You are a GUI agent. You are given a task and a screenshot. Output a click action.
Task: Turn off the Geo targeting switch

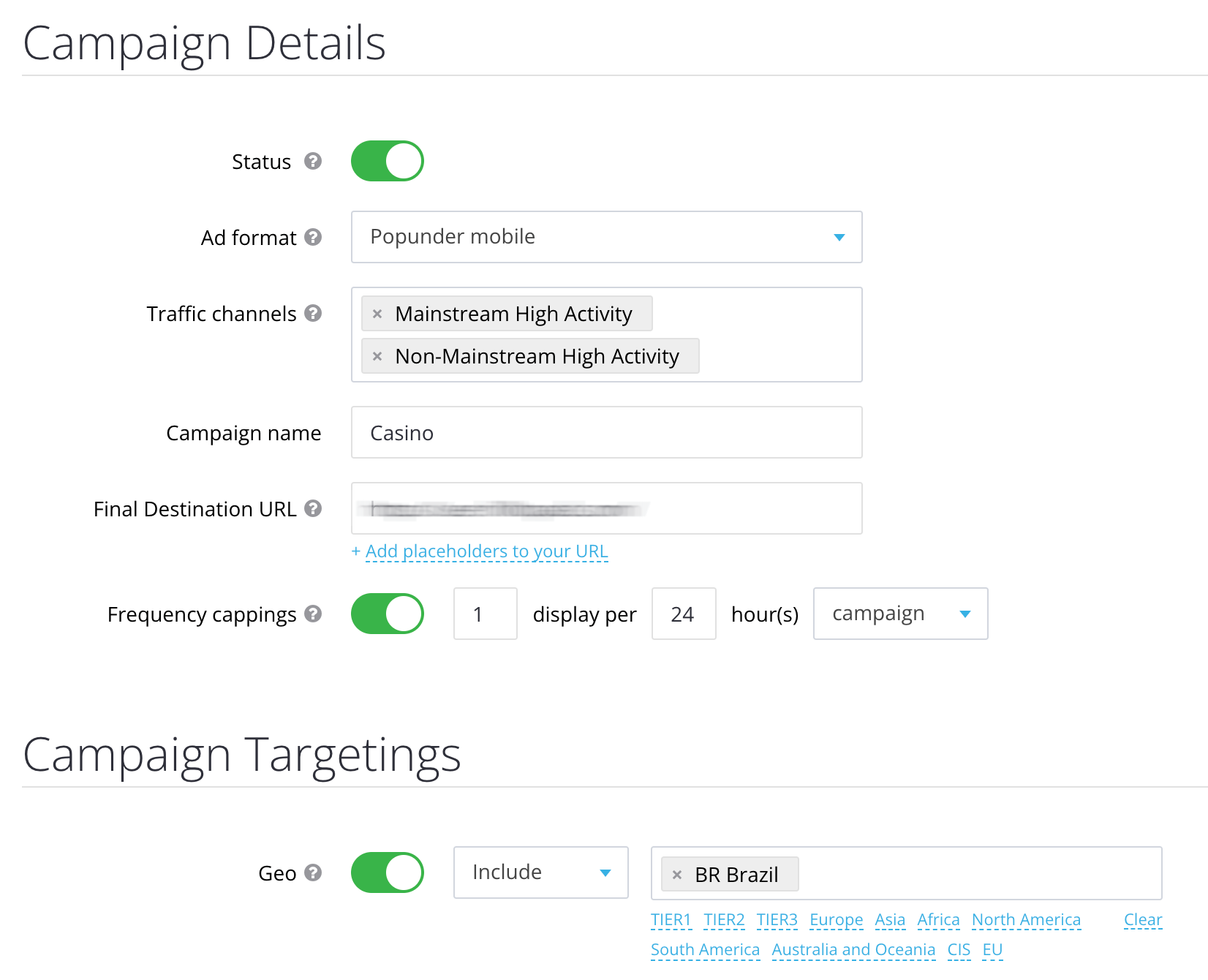tap(388, 872)
